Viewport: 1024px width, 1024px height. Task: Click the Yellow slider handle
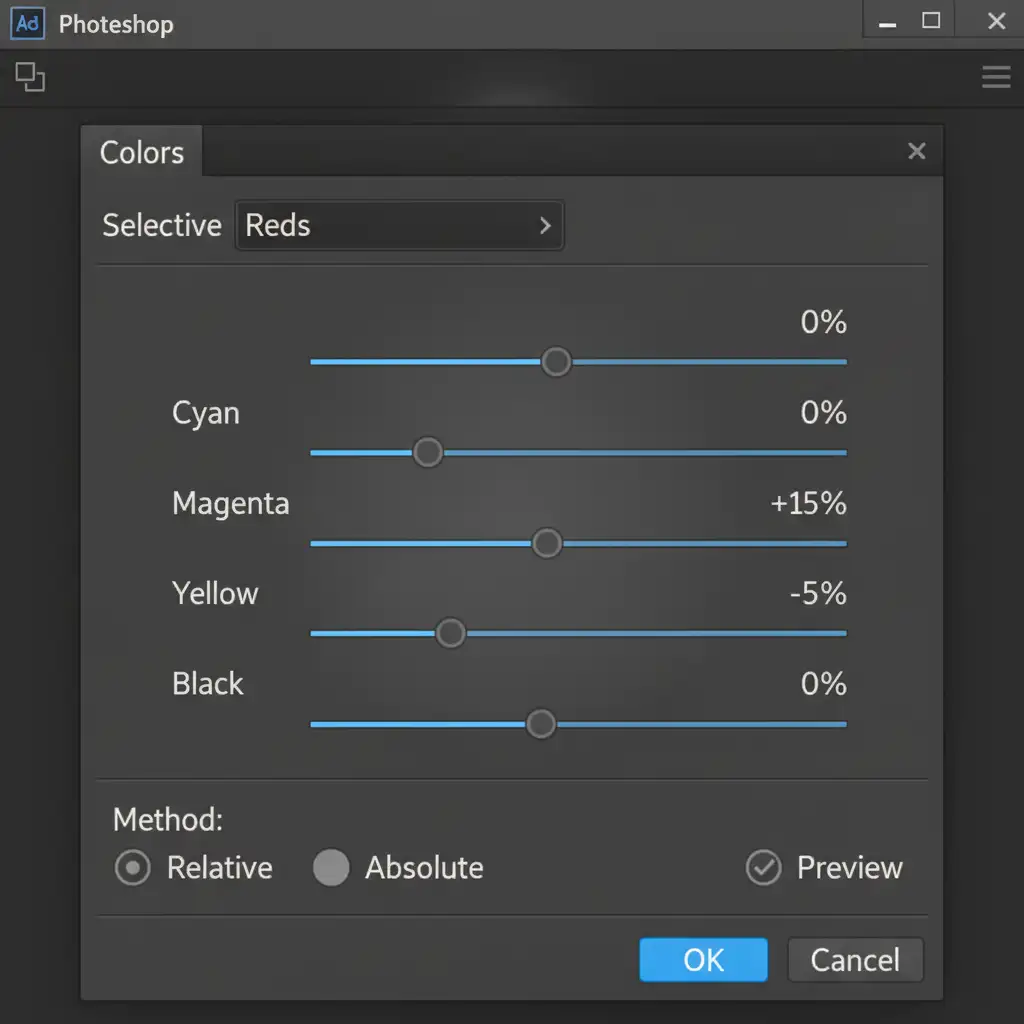click(x=451, y=633)
